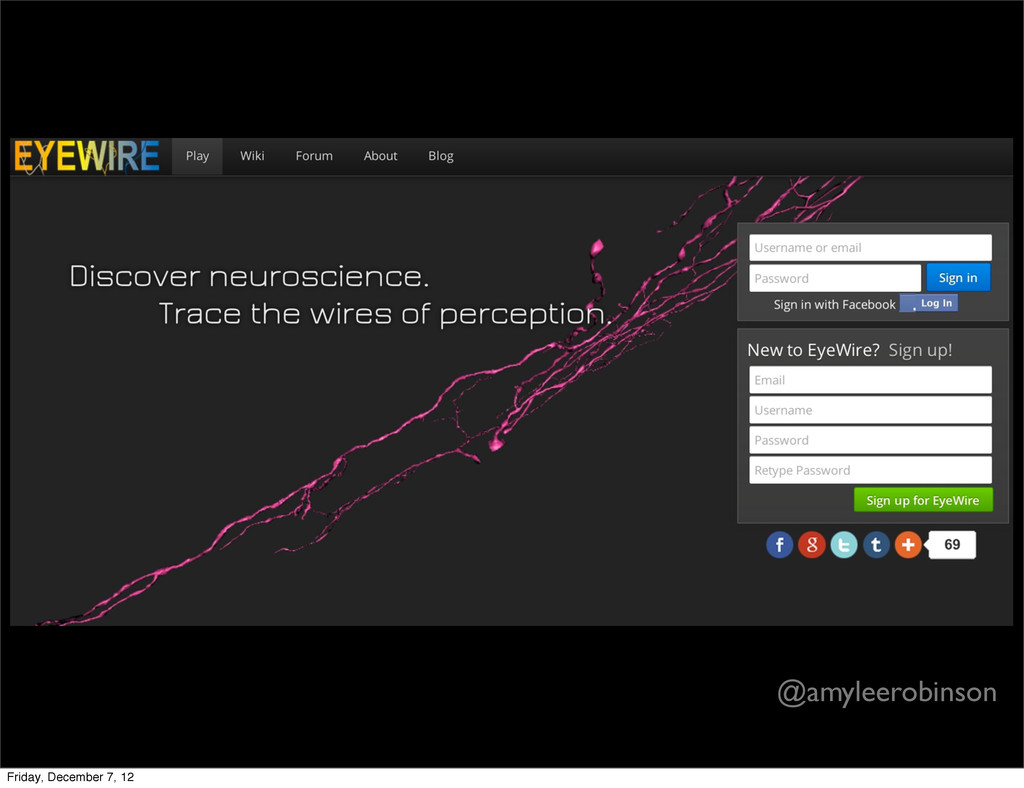Click the 'Sign up!' heading text

(920, 351)
